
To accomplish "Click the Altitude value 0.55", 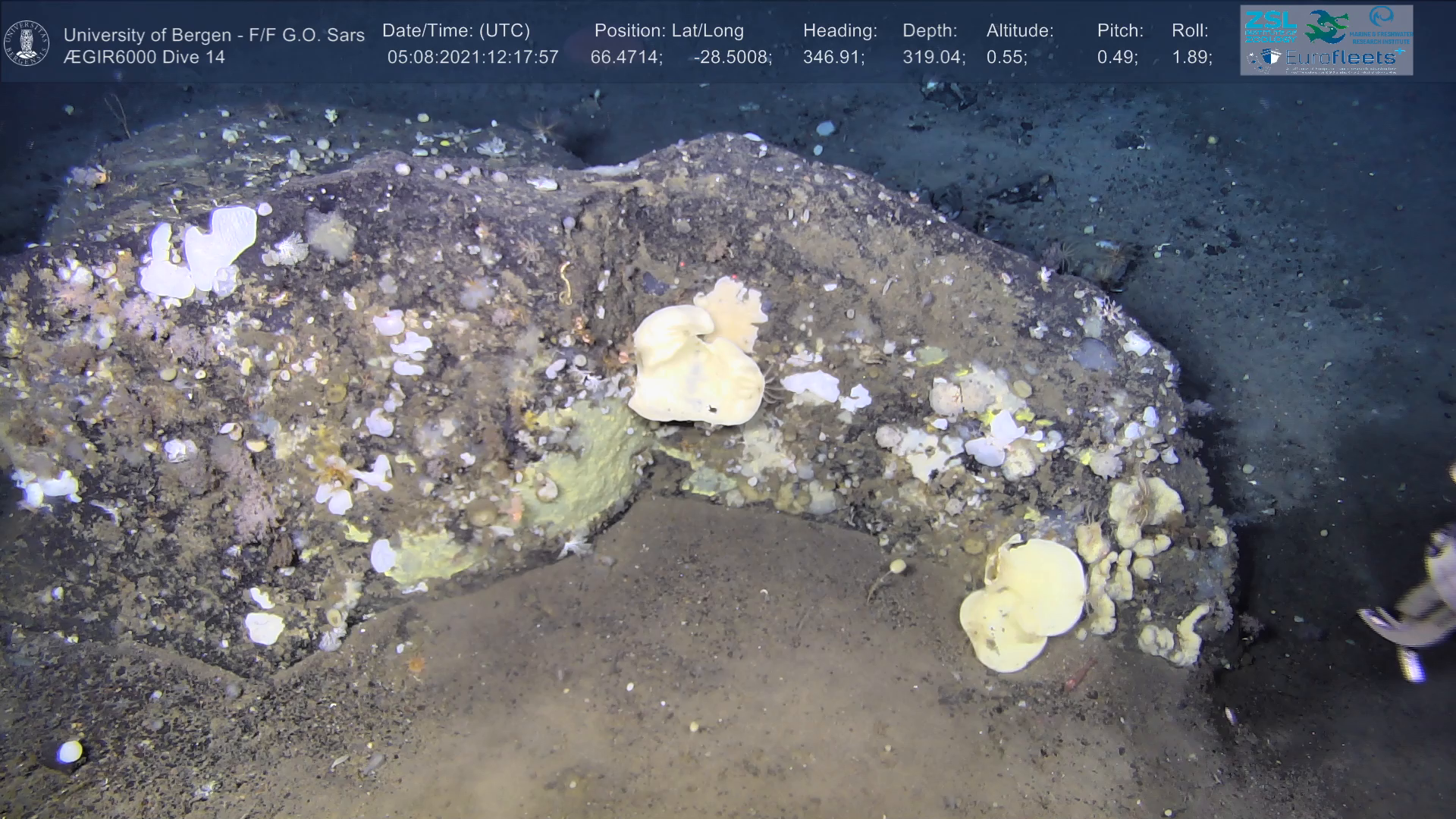I will 1006,57.
